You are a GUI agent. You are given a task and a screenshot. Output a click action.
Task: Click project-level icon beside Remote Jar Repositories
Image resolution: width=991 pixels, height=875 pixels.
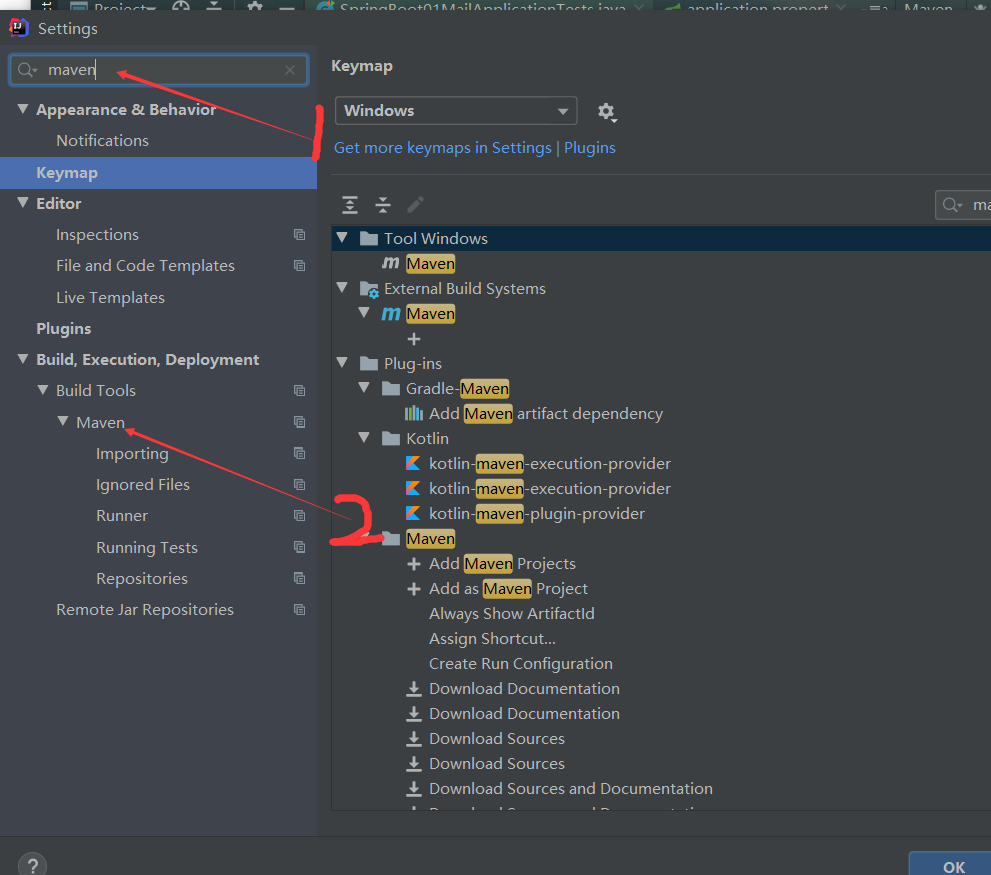click(x=300, y=609)
